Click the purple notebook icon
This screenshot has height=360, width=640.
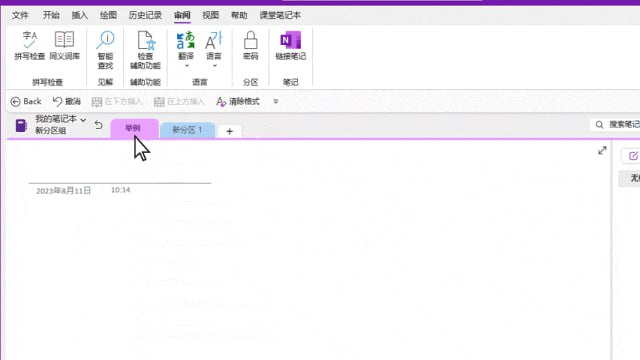pos(21,125)
